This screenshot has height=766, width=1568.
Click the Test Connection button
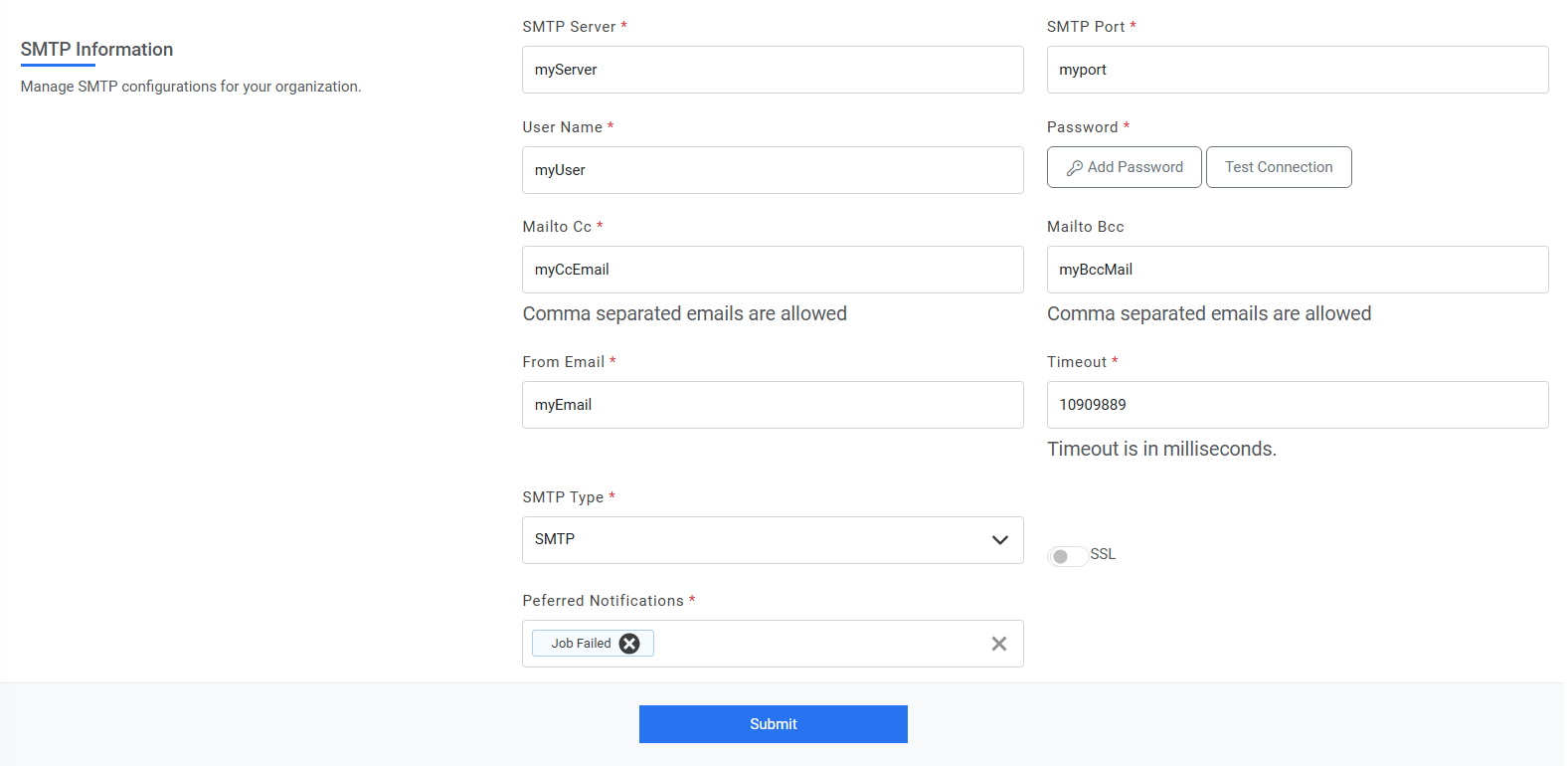point(1278,167)
